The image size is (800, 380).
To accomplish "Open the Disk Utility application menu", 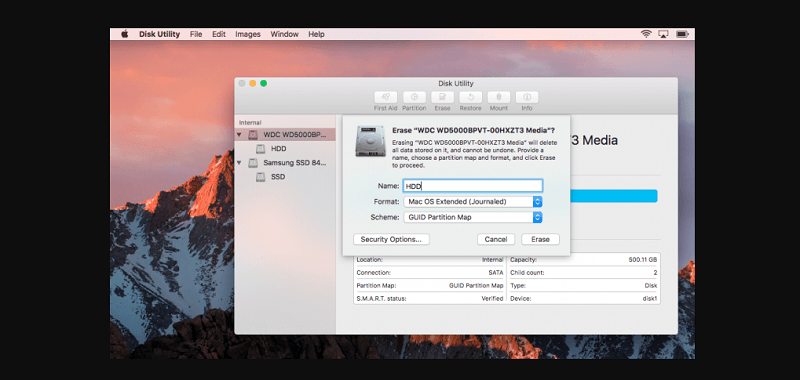I will tap(159, 34).
